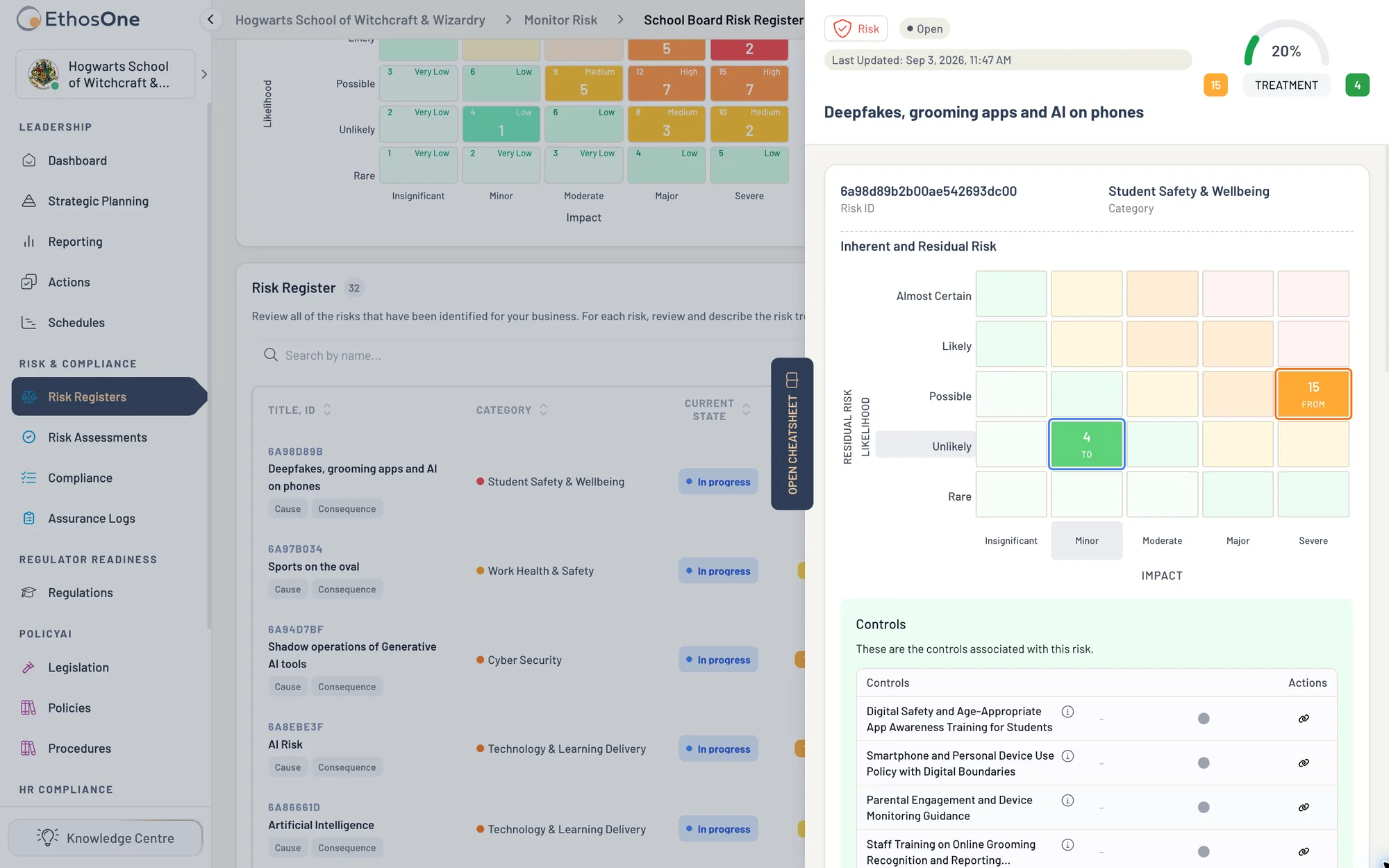Link icon for Smartphone Device Use Policy

tap(1304, 763)
